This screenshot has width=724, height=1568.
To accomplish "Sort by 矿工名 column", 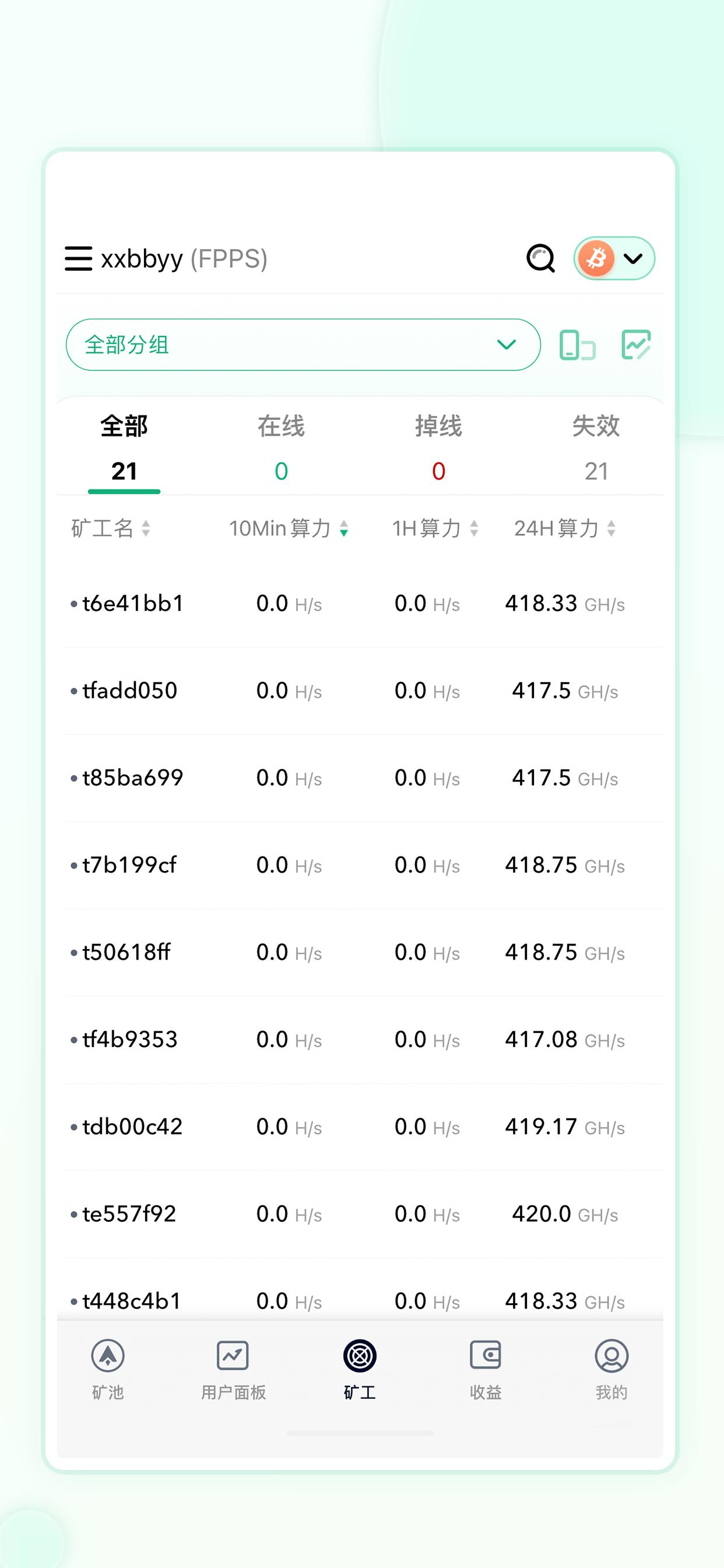I will pyautogui.click(x=111, y=528).
